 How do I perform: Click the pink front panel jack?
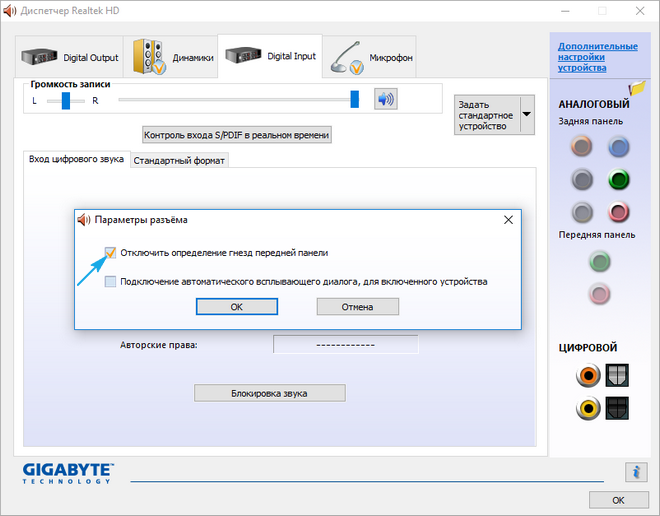[x=600, y=294]
